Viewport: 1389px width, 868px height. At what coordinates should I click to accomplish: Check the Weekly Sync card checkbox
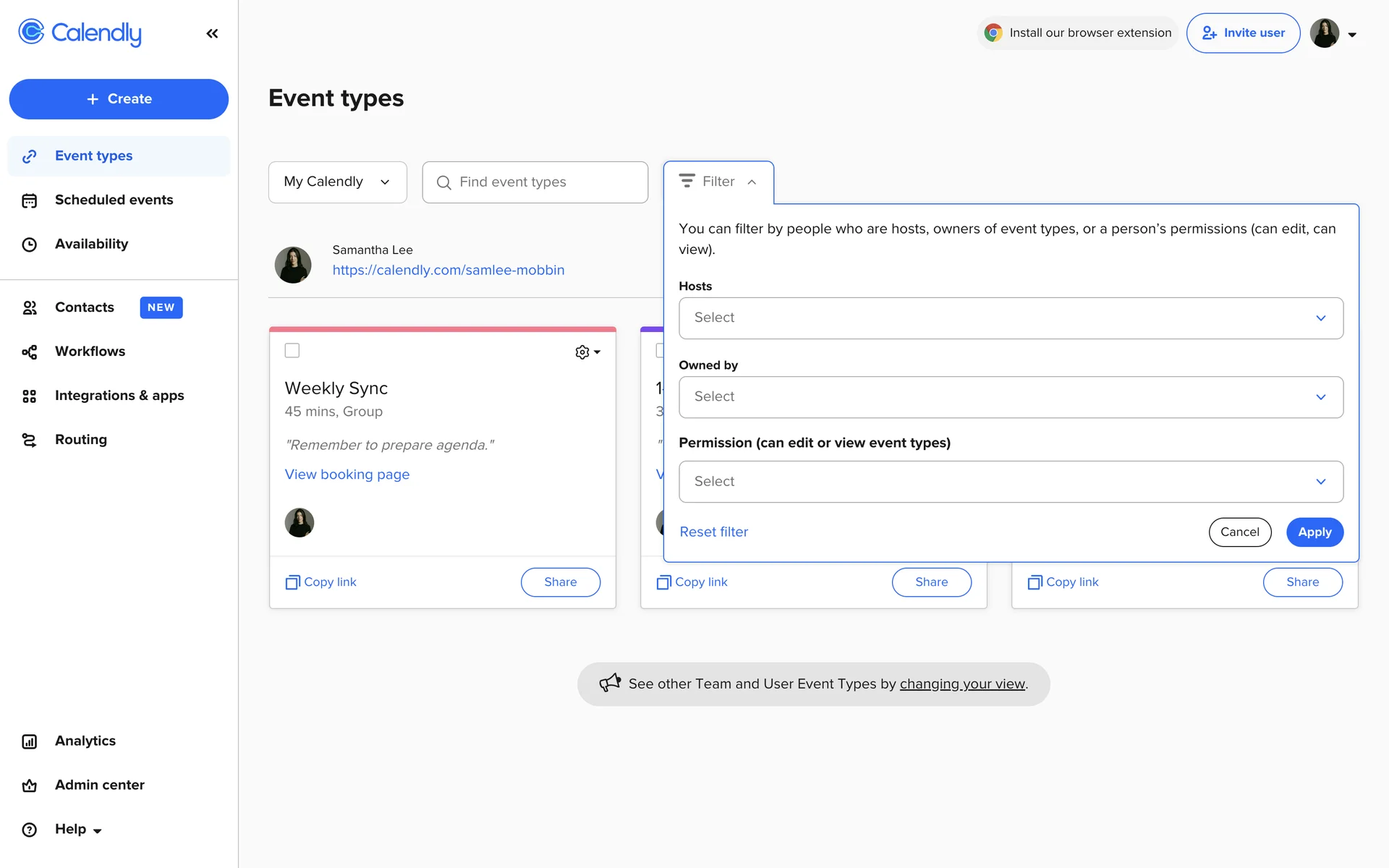pos(292,351)
